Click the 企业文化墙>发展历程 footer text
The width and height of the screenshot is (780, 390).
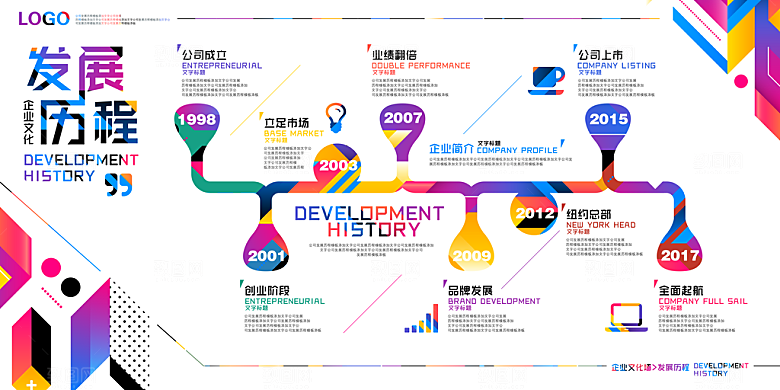[651, 368]
